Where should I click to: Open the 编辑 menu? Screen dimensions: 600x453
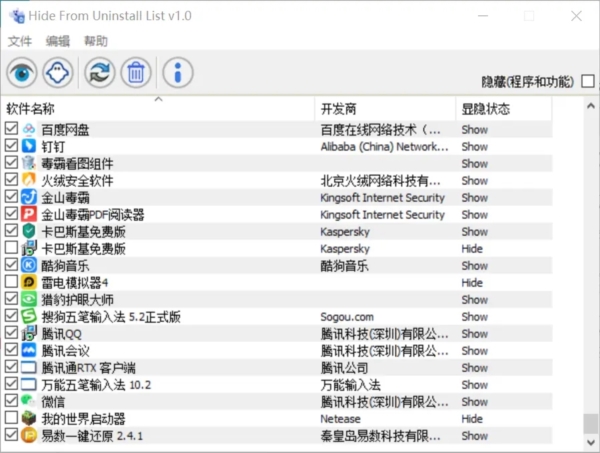click(x=58, y=41)
